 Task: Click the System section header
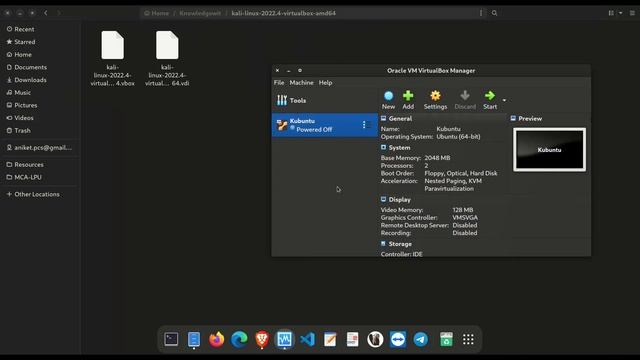coord(400,147)
